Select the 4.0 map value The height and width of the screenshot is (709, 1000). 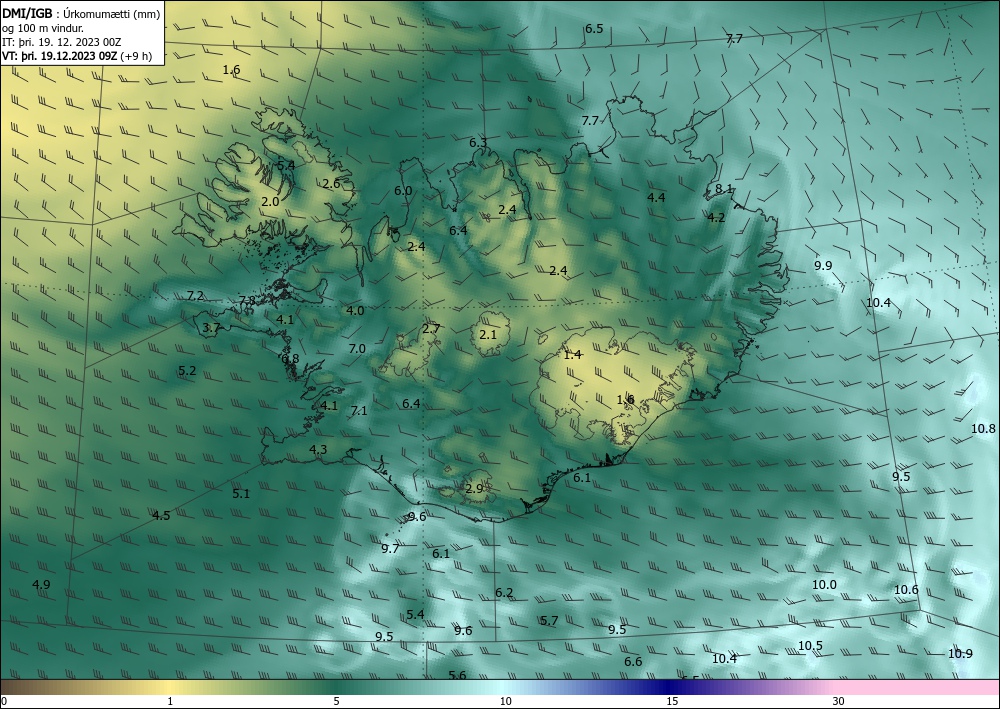click(x=355, y=311)
